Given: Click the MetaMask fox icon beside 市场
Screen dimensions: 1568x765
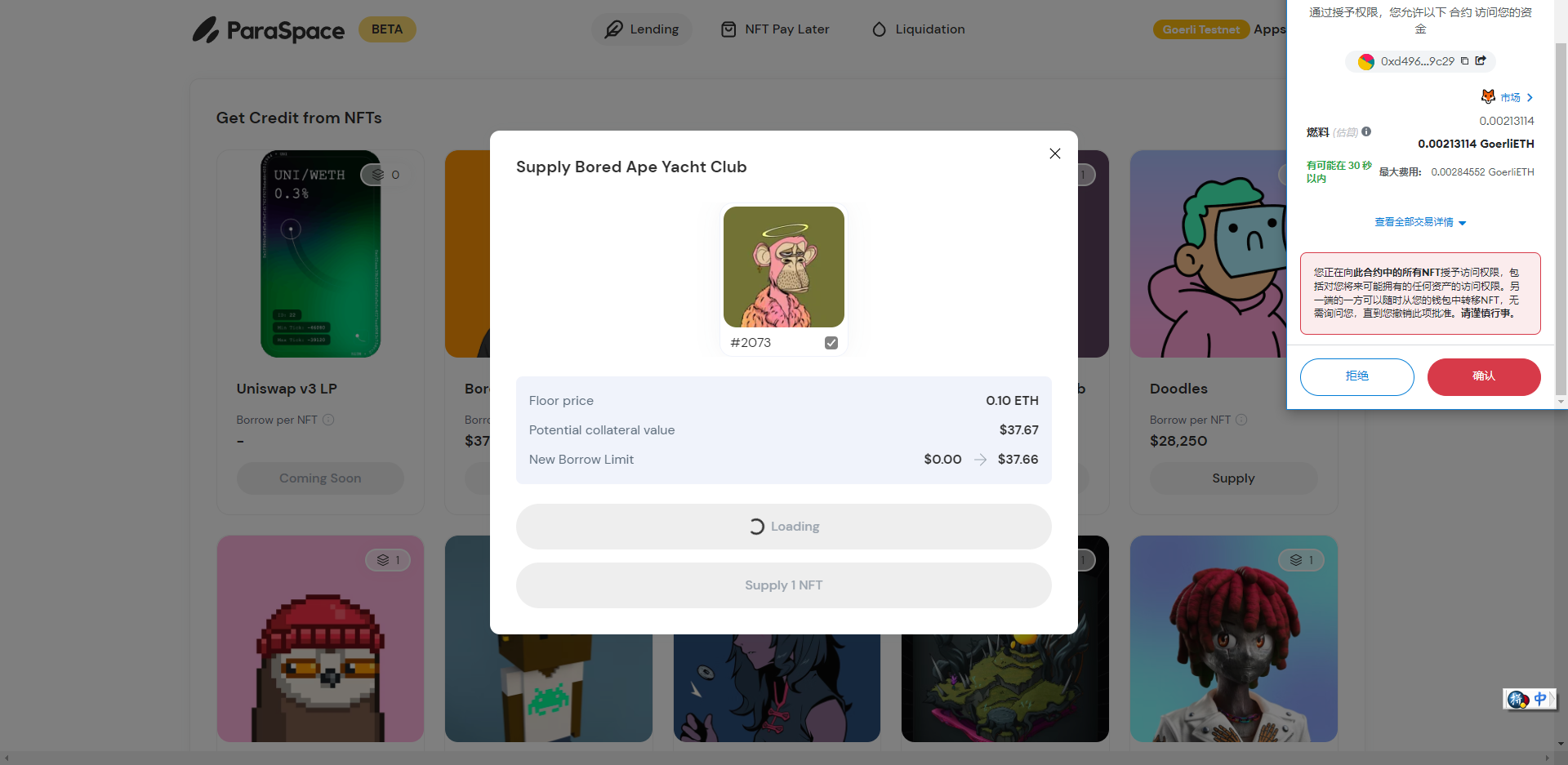Looking at the screenshot, I should click(1488, 96).
